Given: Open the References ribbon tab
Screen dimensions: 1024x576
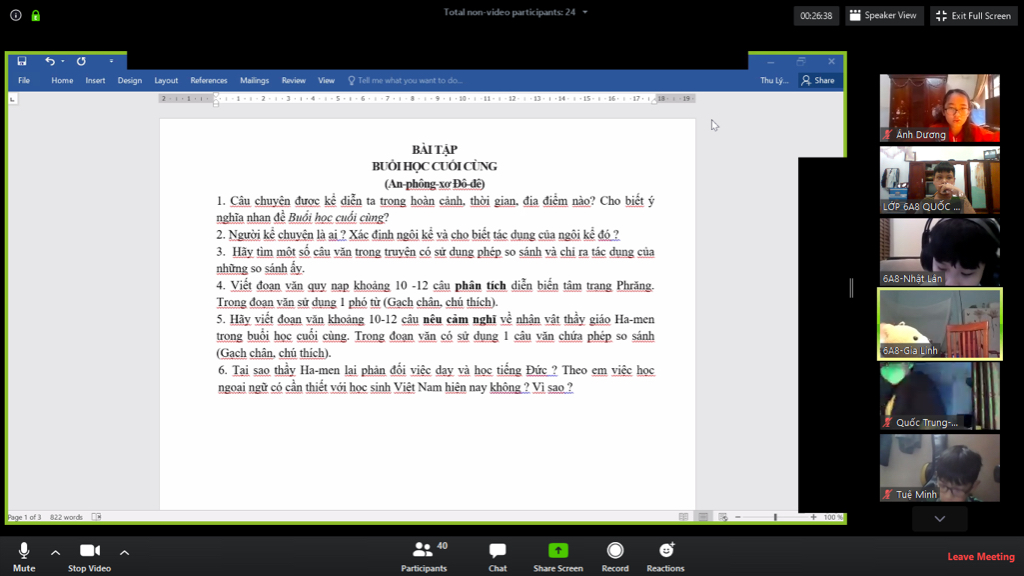Looking at the screenshot, I should (x=209, y=81).
